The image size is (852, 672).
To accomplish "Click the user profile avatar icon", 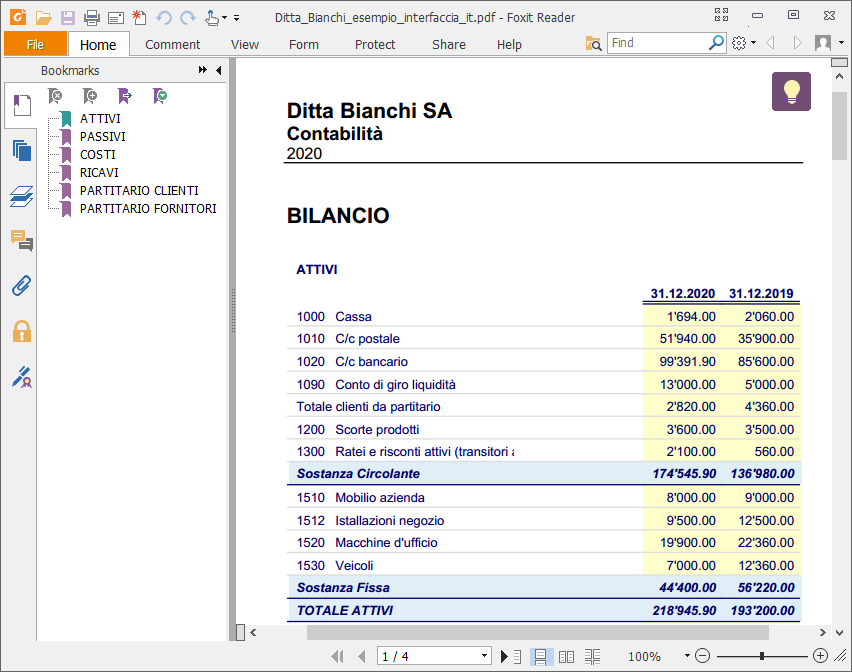I will click(x=823, y=43).
